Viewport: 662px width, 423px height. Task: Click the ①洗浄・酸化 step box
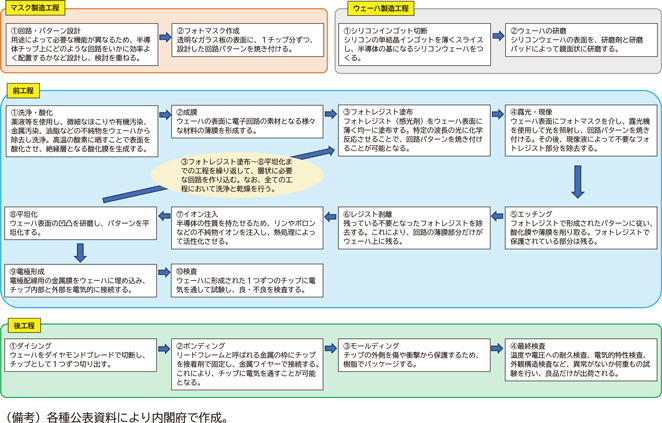82,131
